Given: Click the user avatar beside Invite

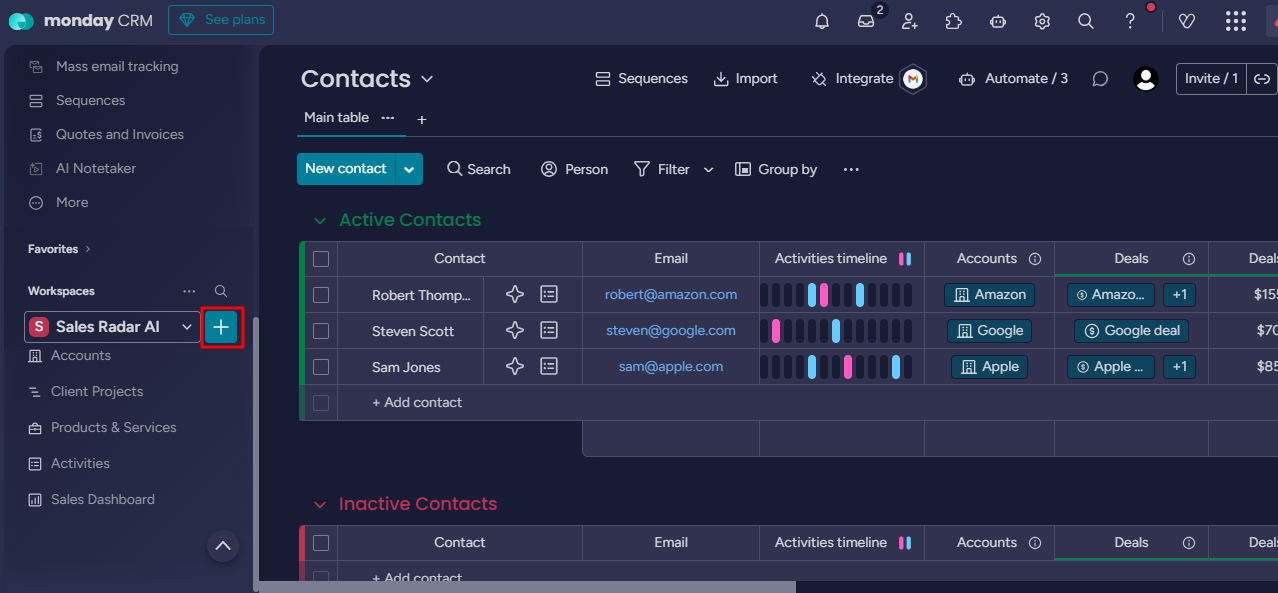Looking at the screenshot, I should coord(1146,79).
